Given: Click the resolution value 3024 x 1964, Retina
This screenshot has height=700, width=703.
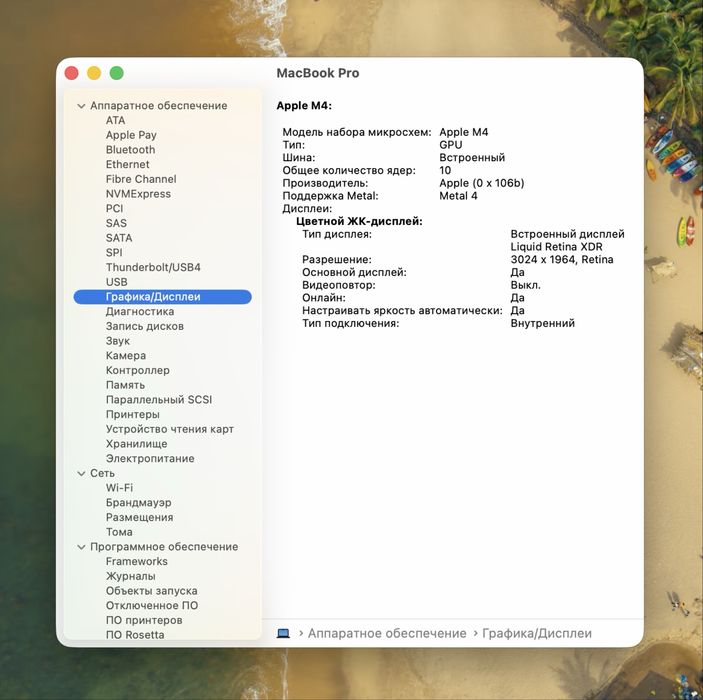Looking at the screenshot, I should click(561, 260).
